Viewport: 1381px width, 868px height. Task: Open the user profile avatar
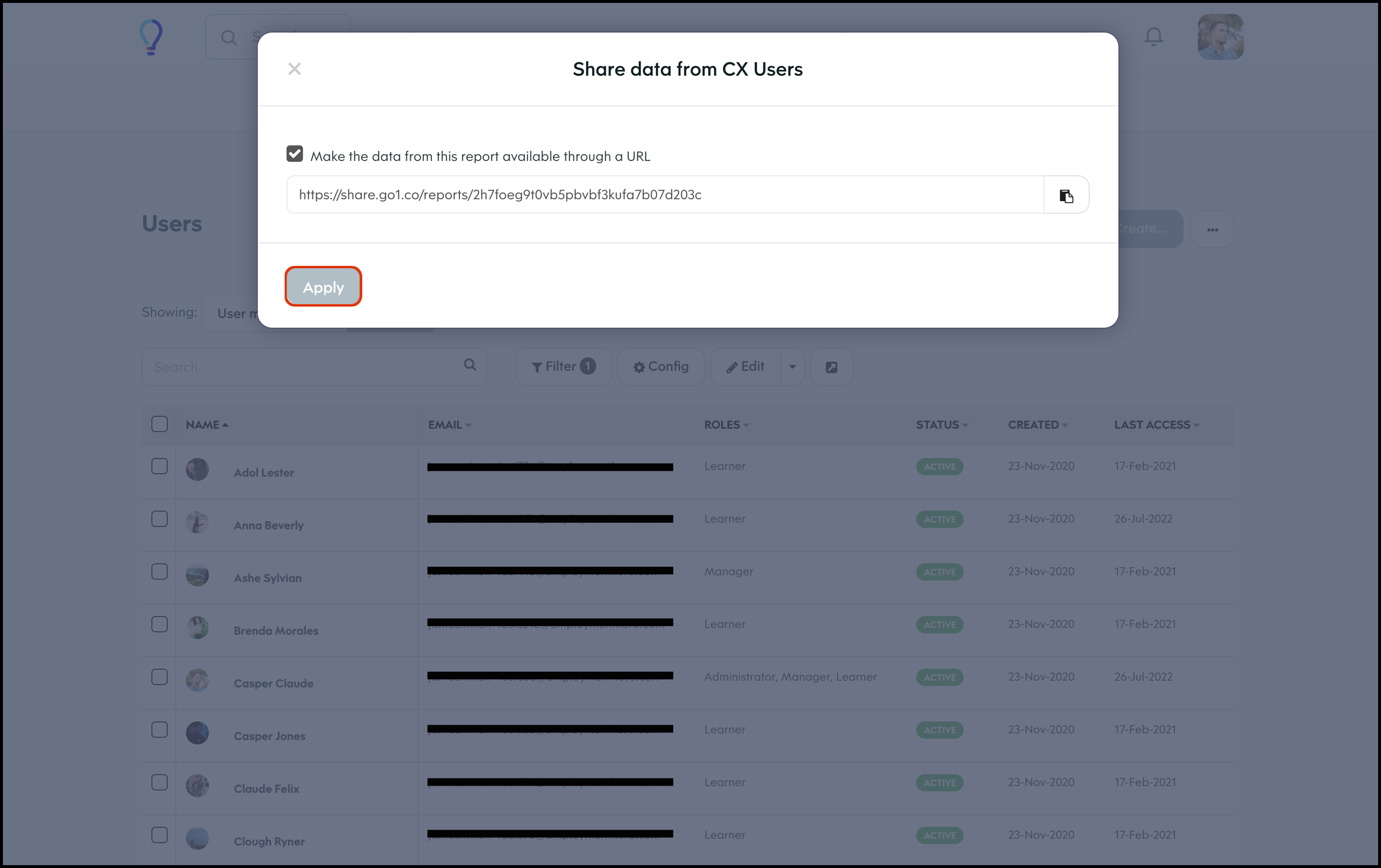[1220, 37]
